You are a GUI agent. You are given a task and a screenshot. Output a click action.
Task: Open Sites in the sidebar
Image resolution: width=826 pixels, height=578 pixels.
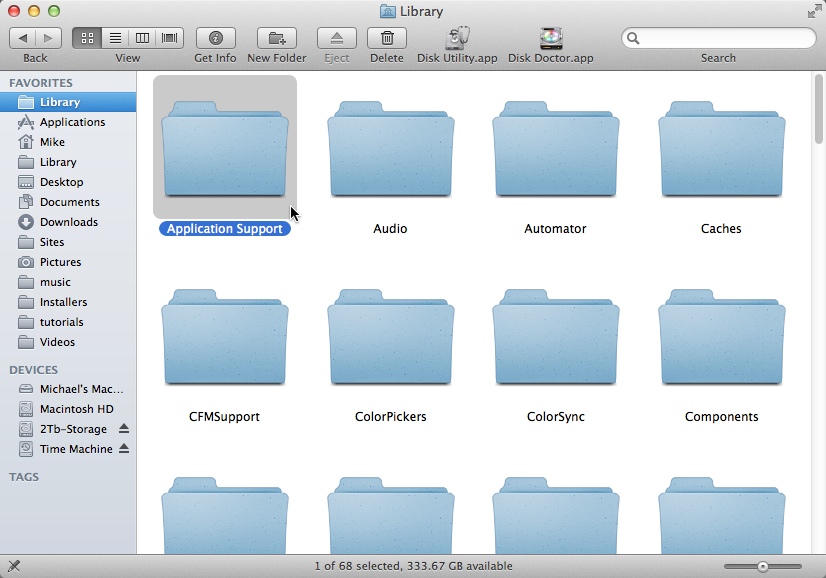click(x=68, y=242)
